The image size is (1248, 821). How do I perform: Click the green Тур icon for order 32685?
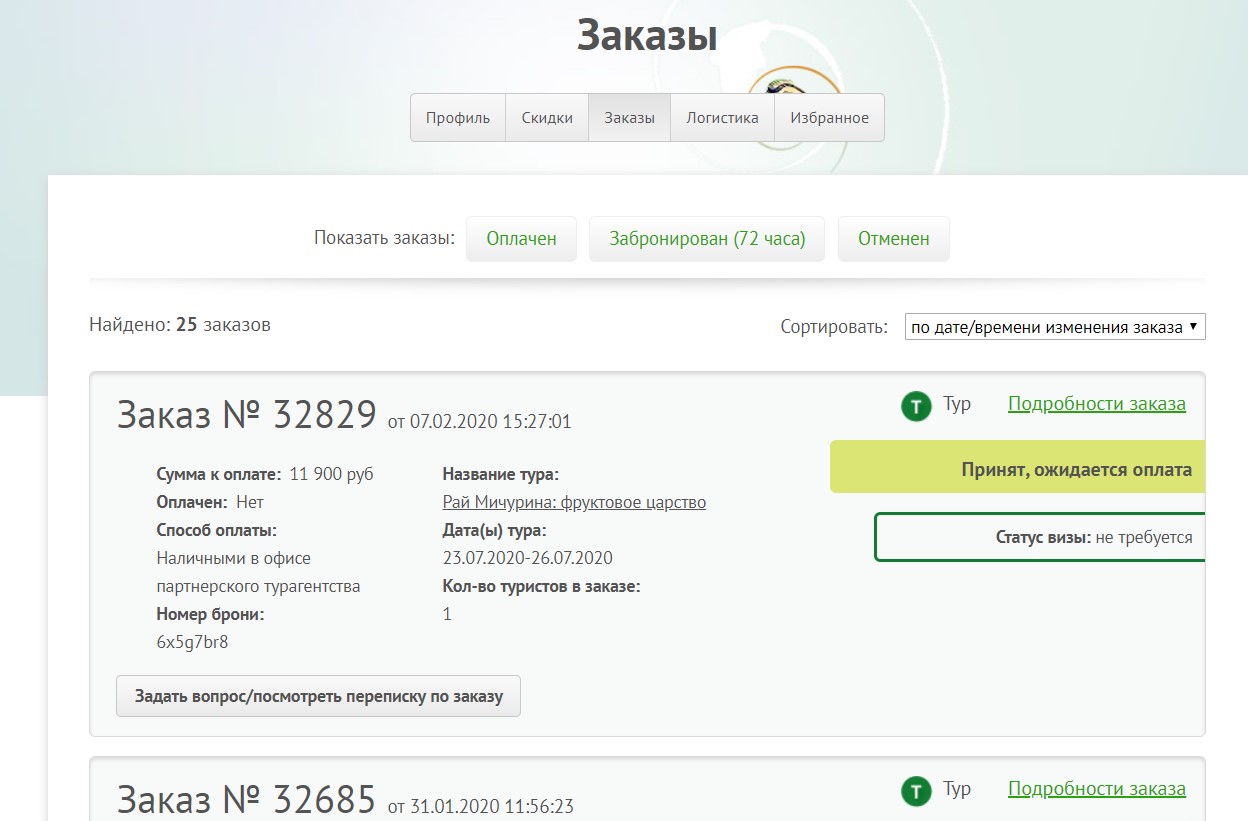point(916,791)
